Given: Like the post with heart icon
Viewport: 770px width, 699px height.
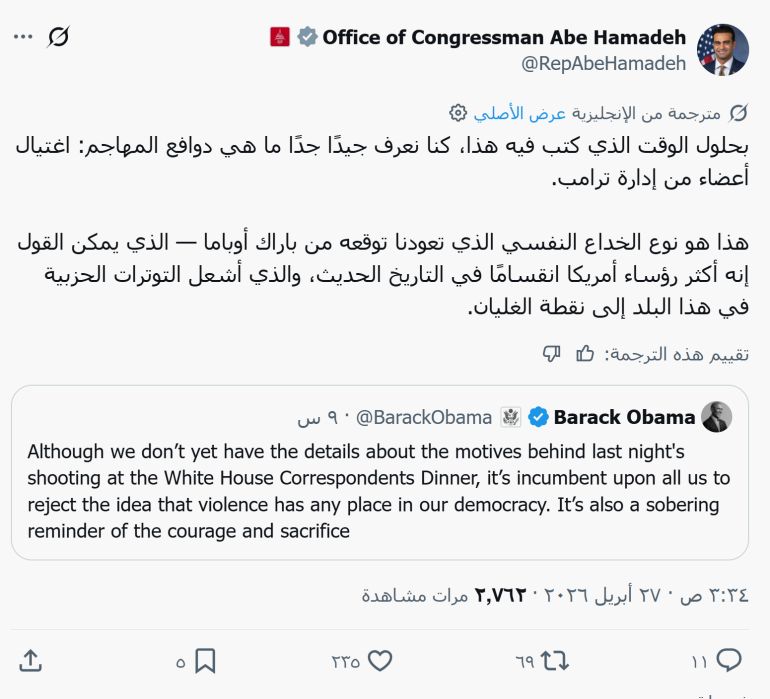Looking at the screenshot, I should pyautogui.click(x=379, y=660).
